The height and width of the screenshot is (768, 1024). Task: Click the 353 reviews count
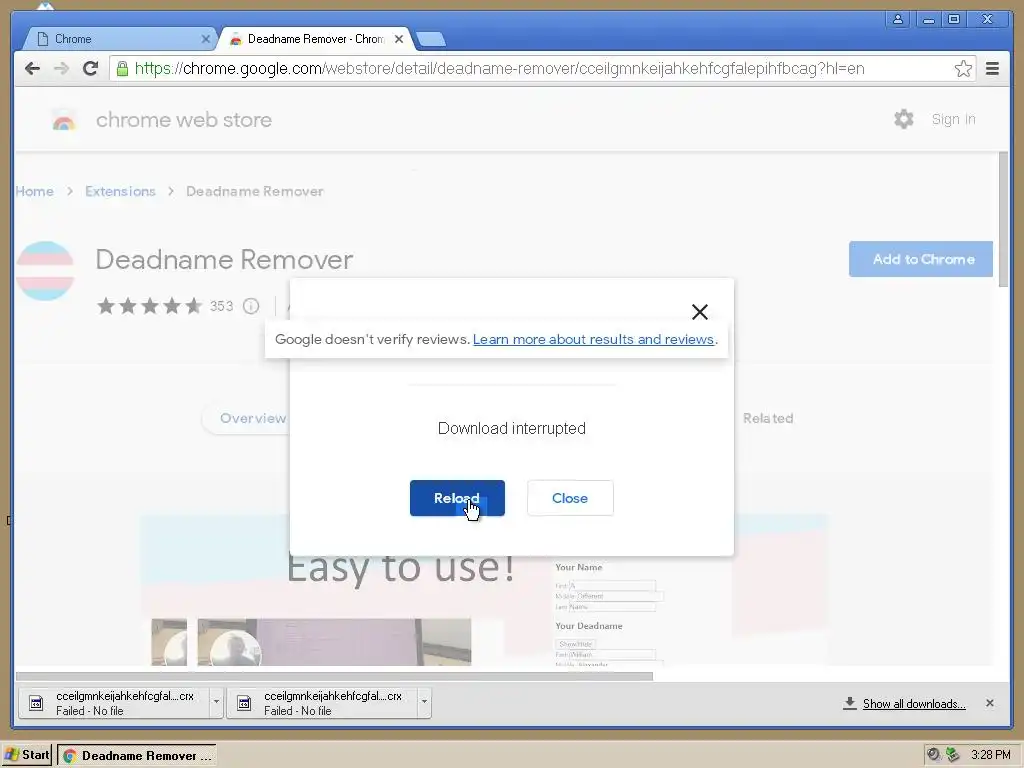pos(221,306)
